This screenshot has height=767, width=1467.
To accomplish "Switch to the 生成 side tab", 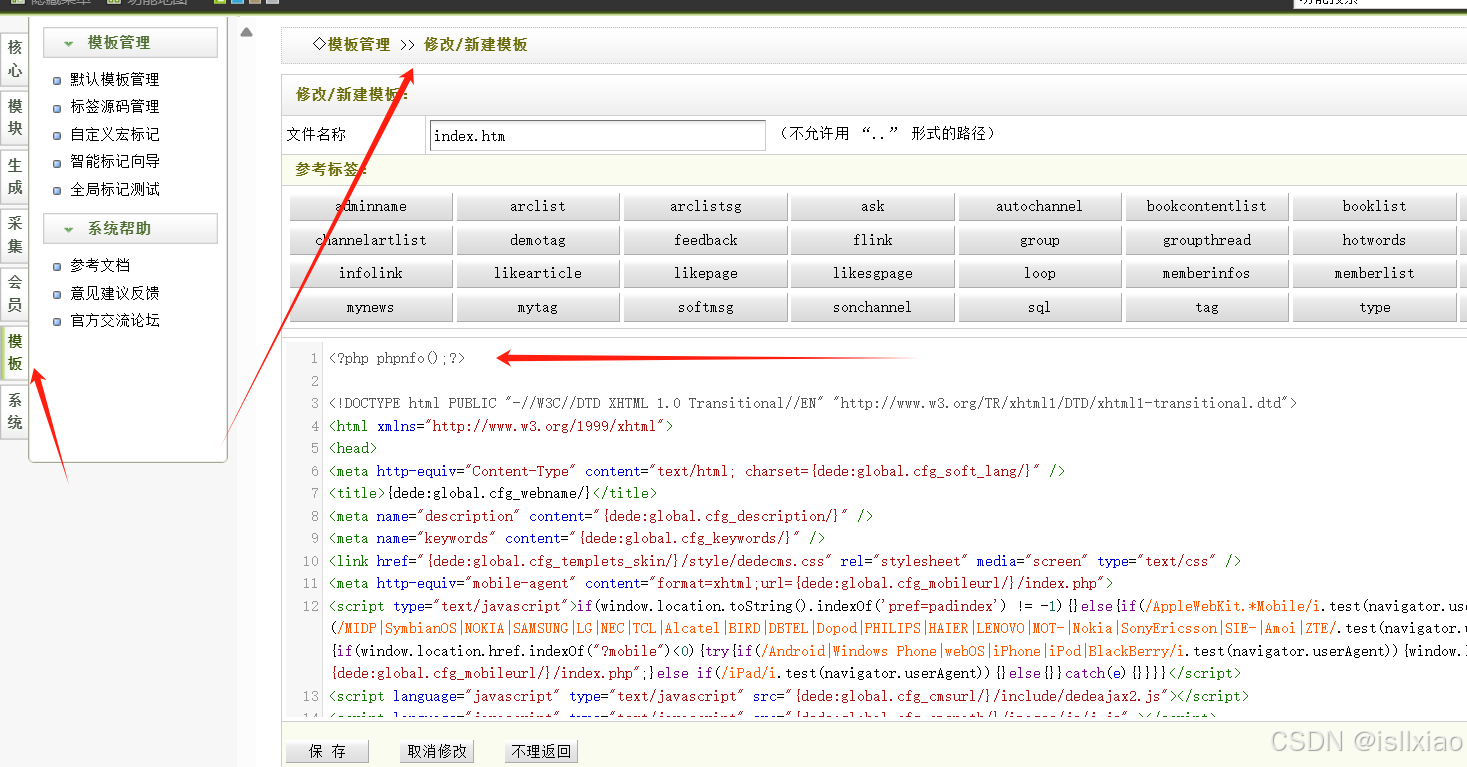I will click(x=14, y=176).
